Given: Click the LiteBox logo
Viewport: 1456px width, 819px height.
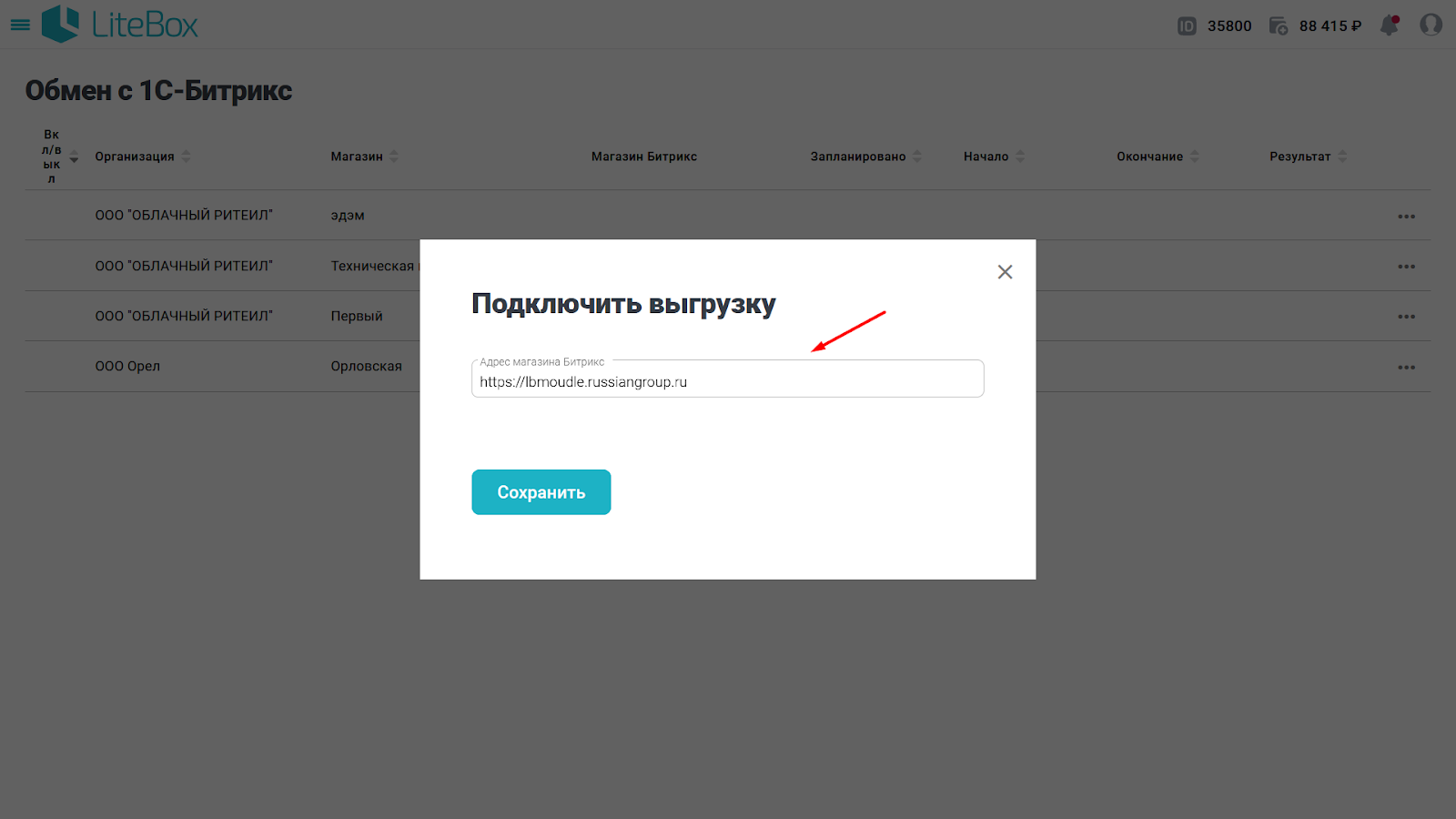Looking at the screenshot, I should tap(120, 25).
